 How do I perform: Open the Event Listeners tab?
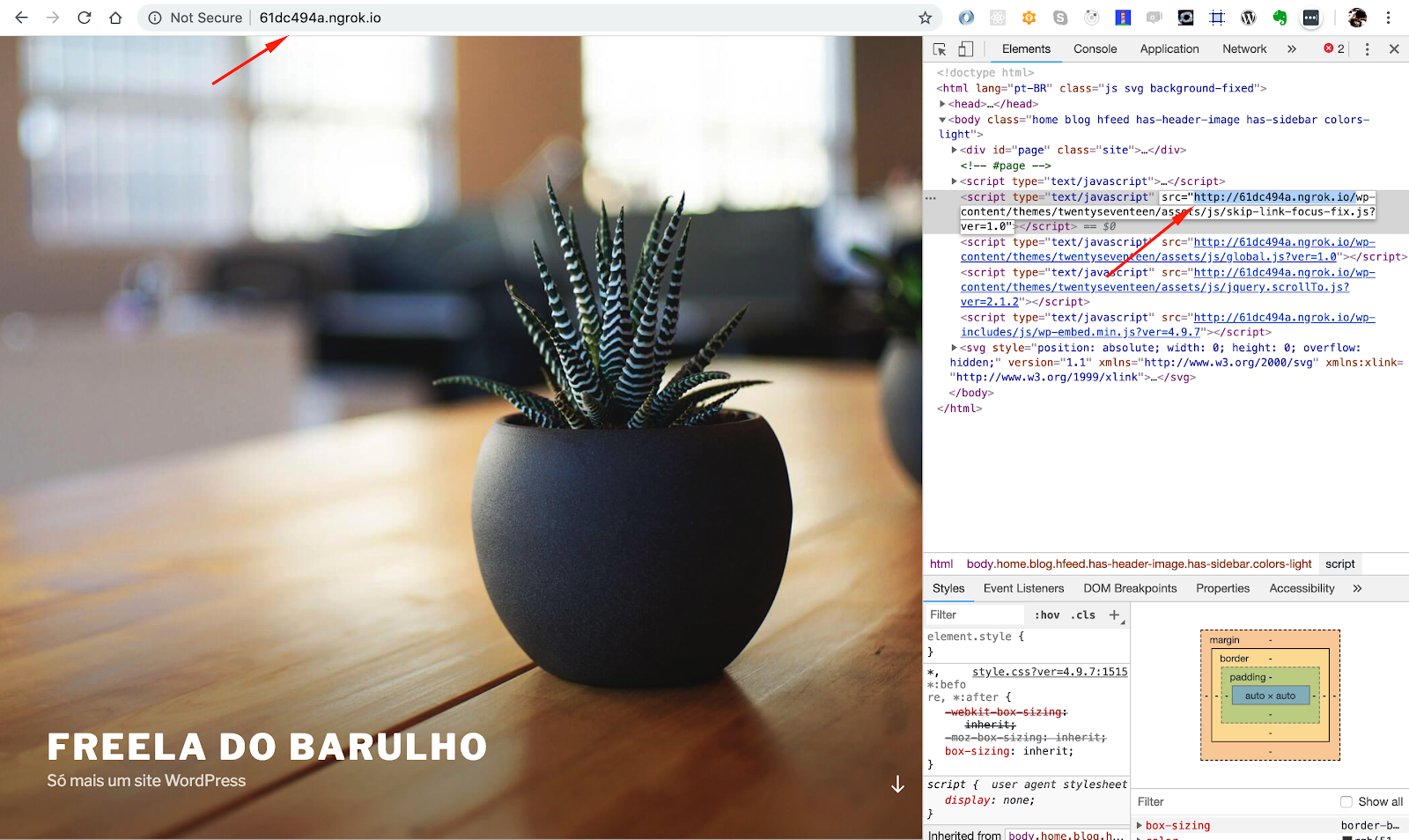coord(1023,588)
